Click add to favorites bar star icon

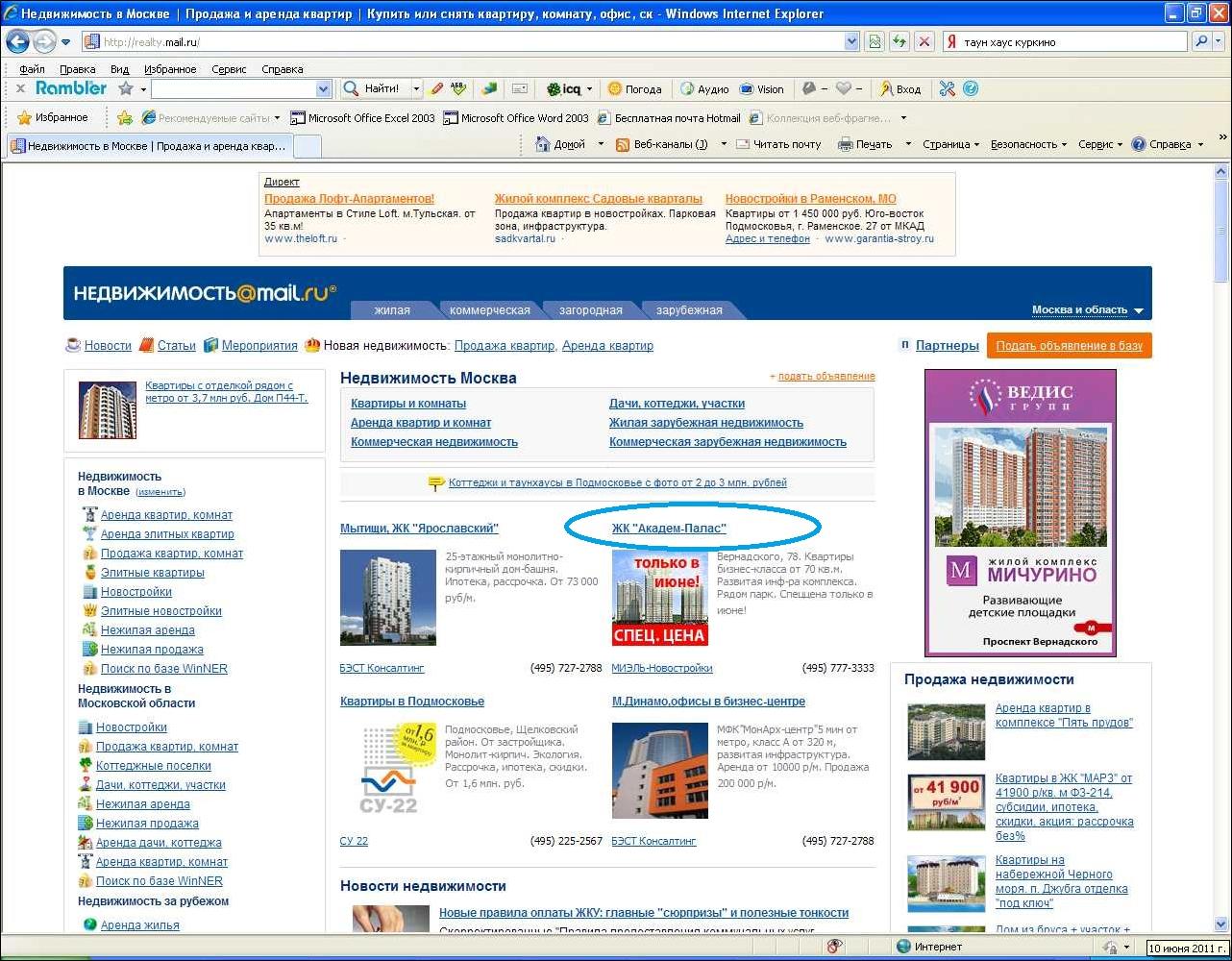pos(124,117)
